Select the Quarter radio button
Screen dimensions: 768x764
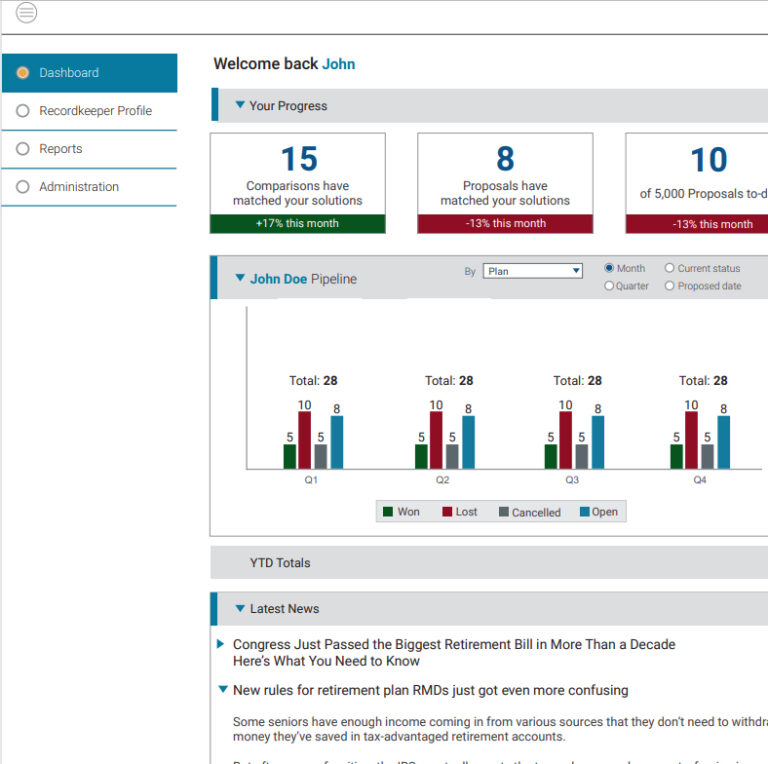609,286
